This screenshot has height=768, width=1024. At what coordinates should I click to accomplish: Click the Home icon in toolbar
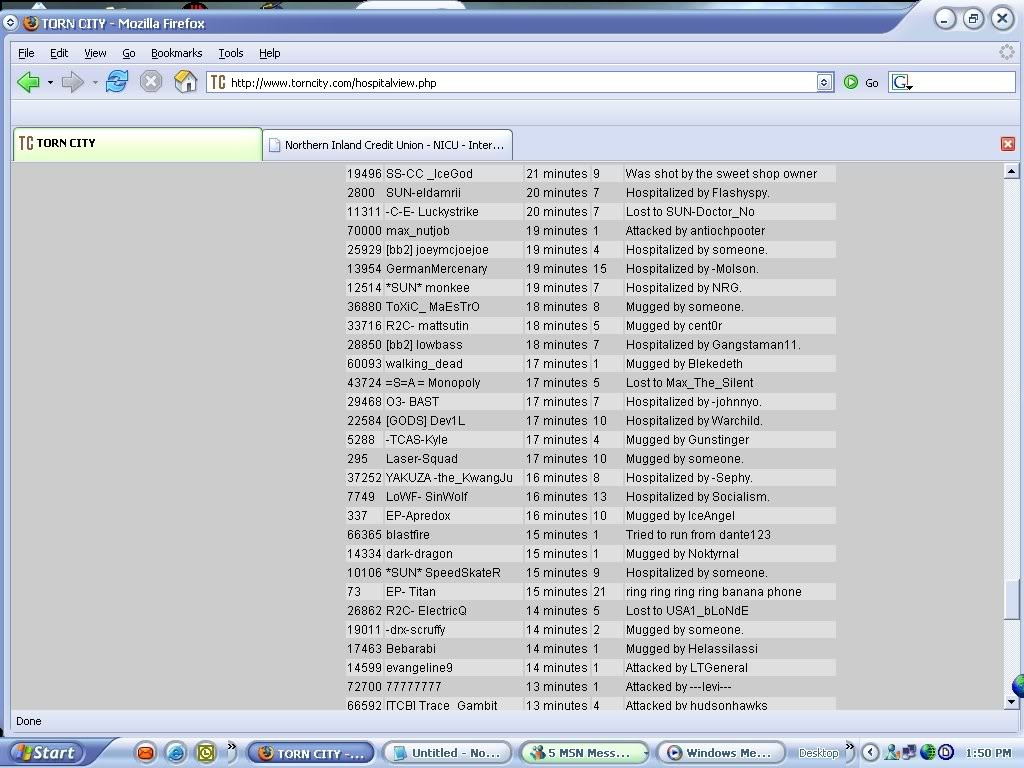pos(185,83)
